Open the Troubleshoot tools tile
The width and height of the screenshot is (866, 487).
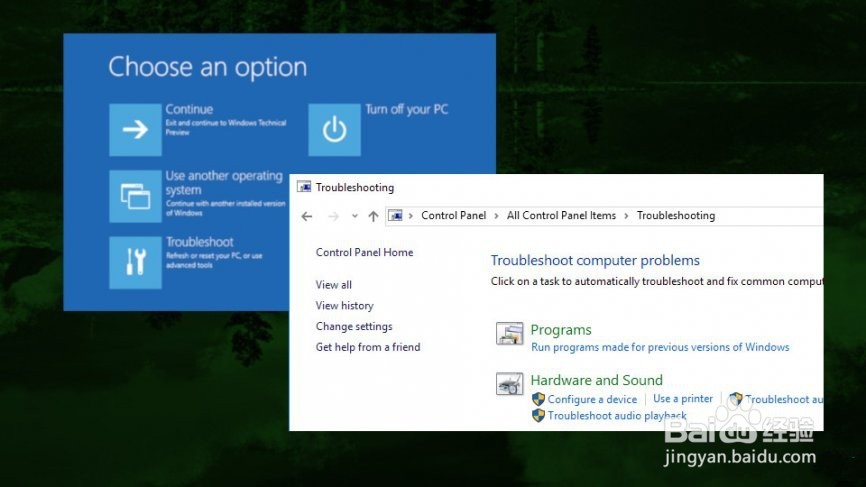click(135, 262)
